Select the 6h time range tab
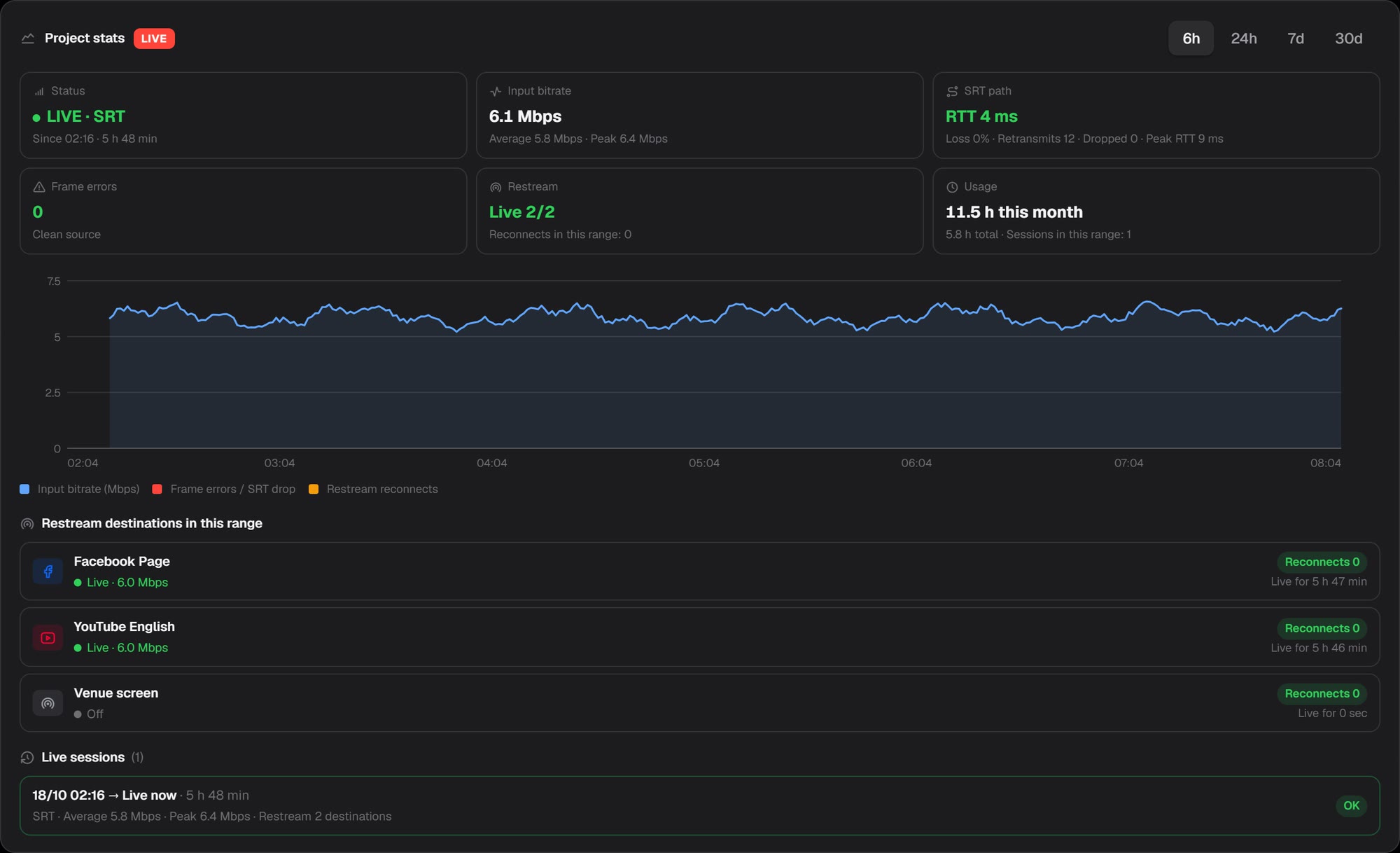Screen dimensions: 1400x853 (1191, 39)
